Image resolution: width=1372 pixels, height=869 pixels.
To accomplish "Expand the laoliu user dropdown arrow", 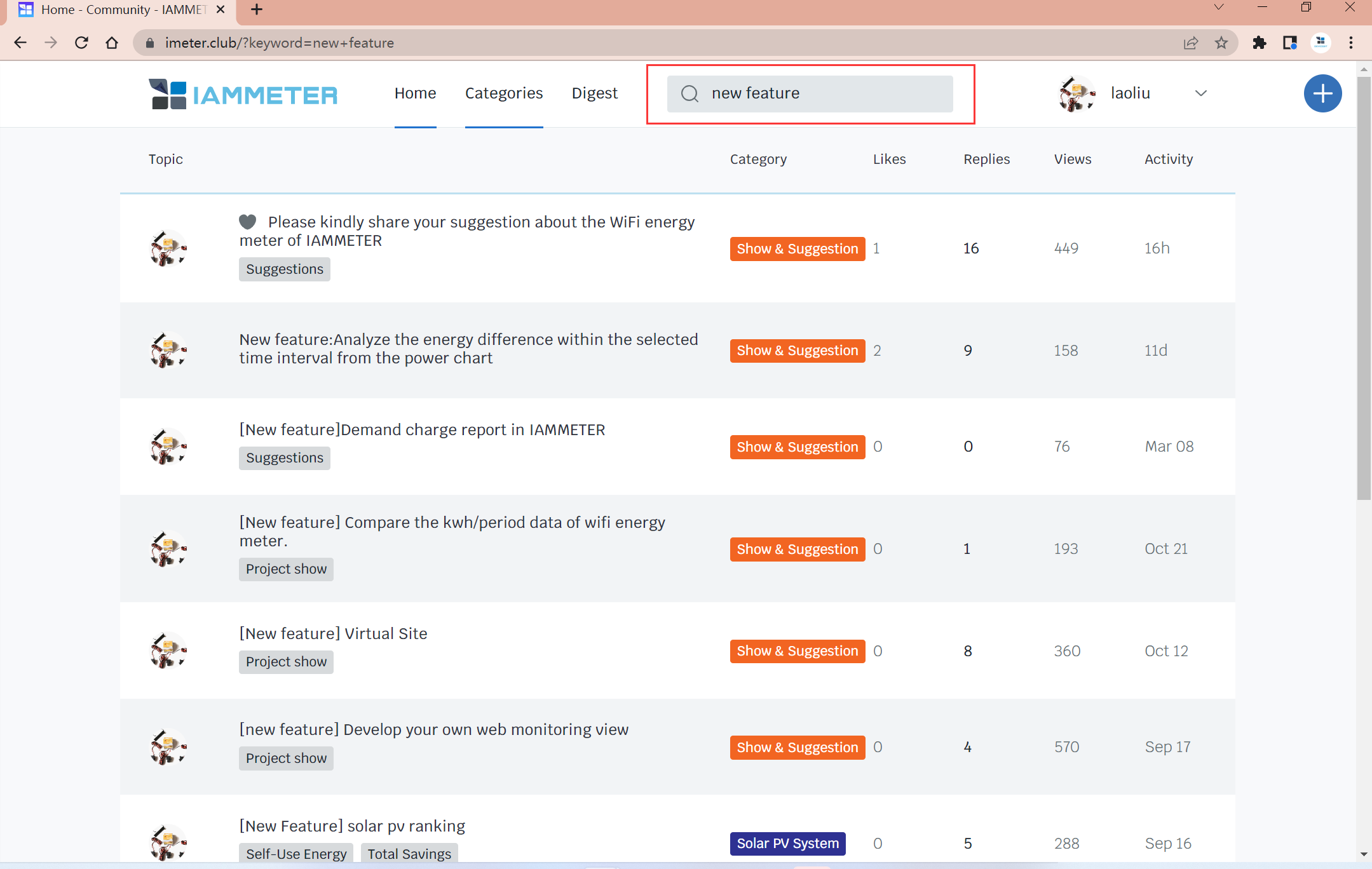I will [x=1200, y=93].
